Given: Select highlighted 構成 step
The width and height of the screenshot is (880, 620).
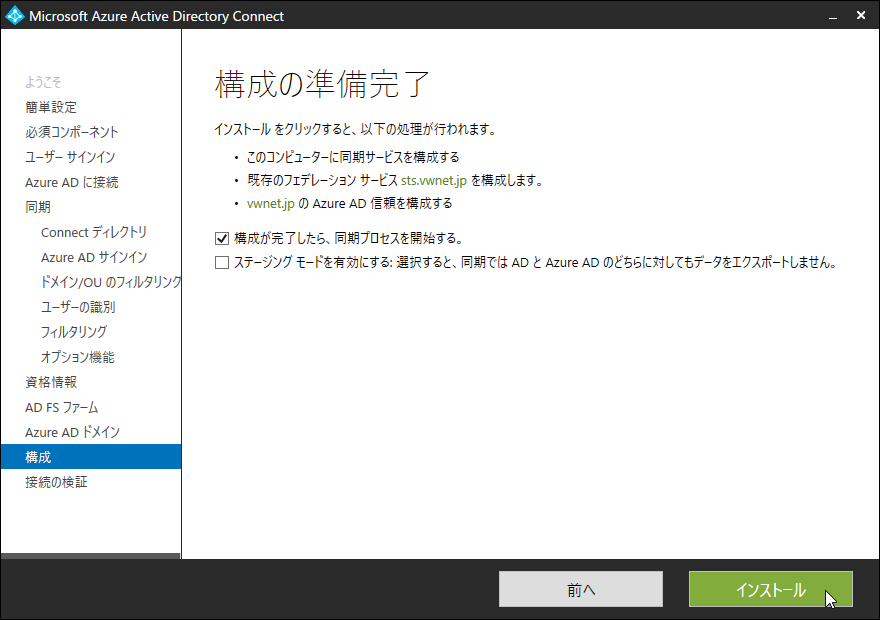Looking at the screenshot, I should [x=91, y=457].
